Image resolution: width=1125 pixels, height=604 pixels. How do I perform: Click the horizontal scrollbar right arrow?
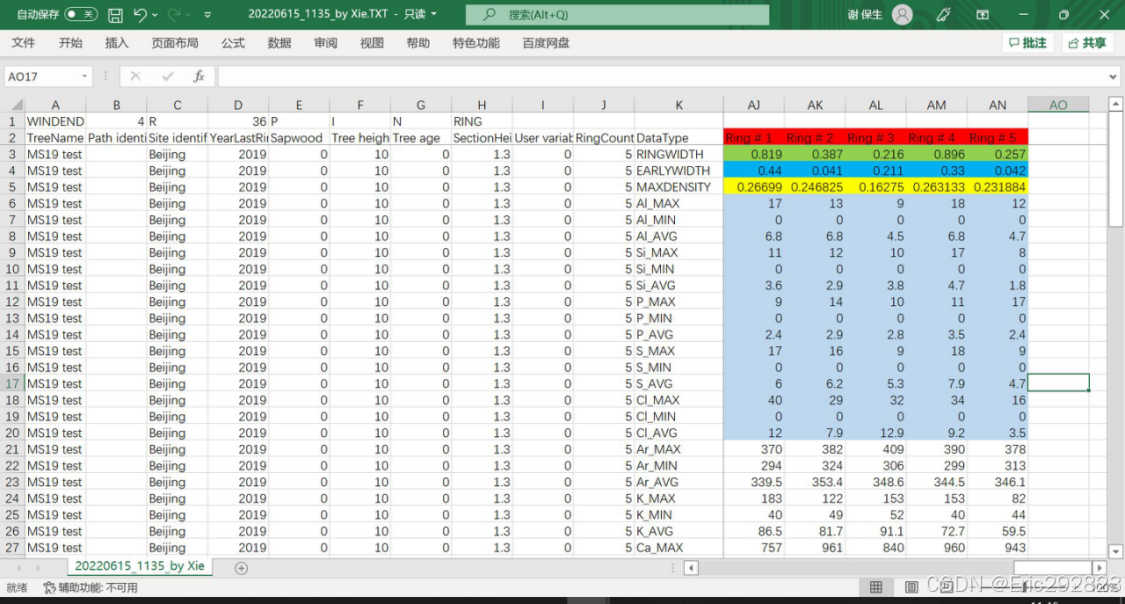coord(1099,568)
